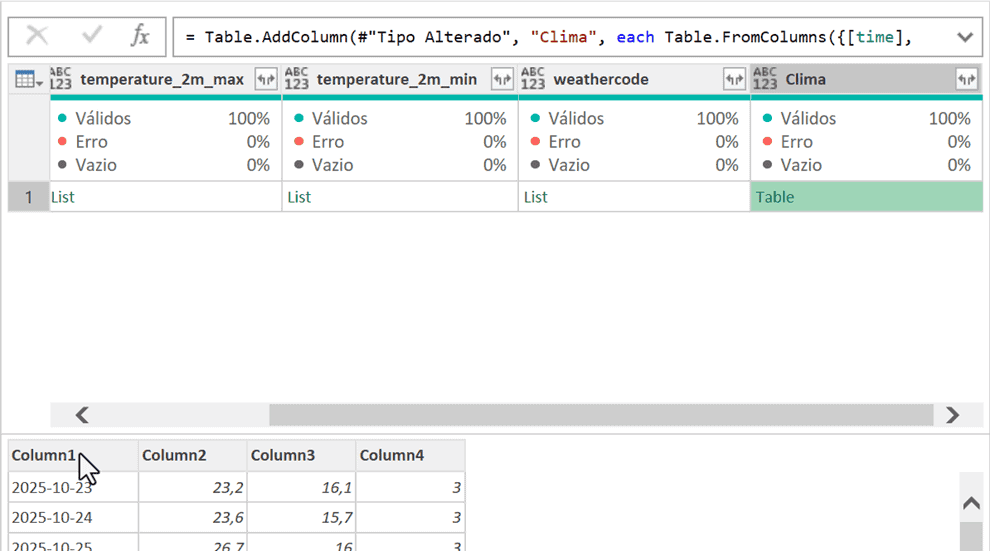Change data type of temperature_2m_min column

pos(297,79)
